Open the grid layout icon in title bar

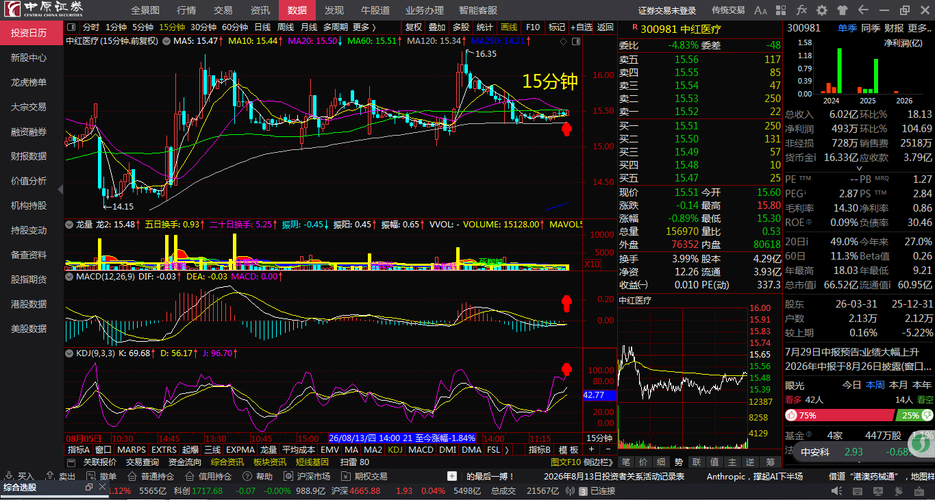point(781,10)
